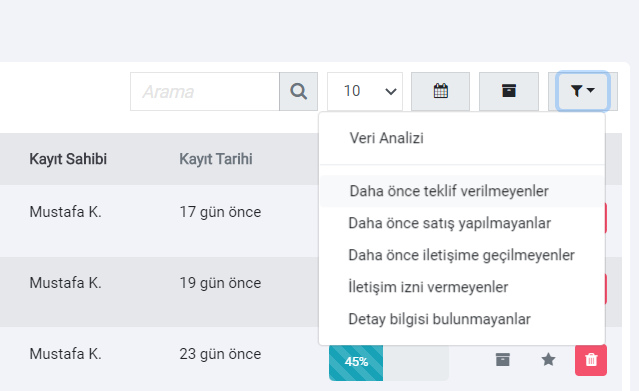The width and height of the screenshot is (639, 391).
Task: Archive the 23 gün önce row
Action: [x=502, y=360]
